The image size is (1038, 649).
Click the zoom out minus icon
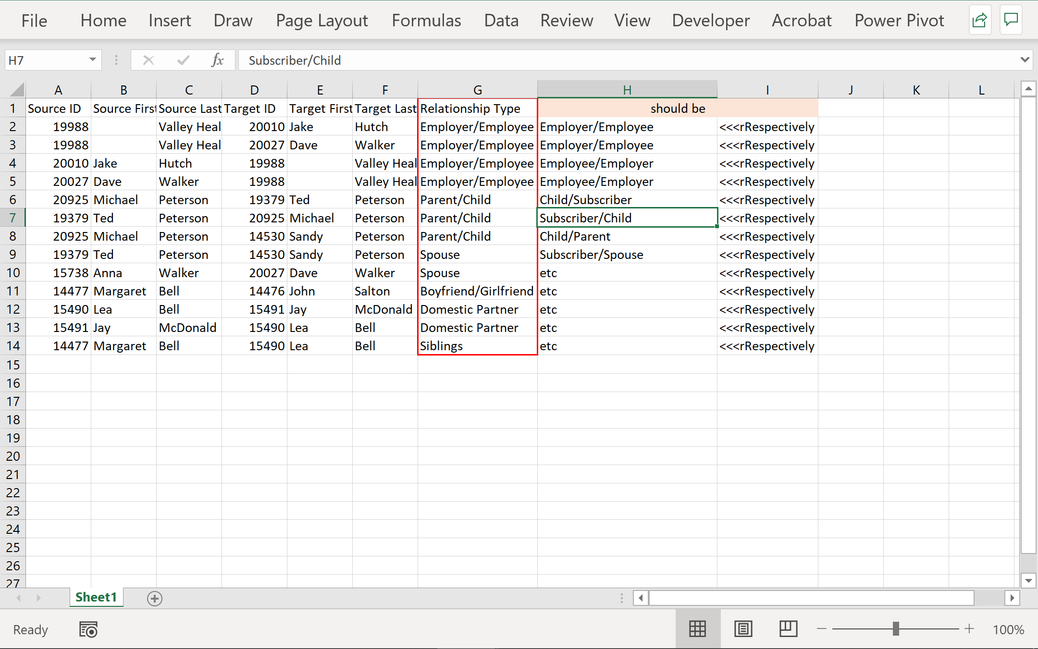tap(822, 628)
